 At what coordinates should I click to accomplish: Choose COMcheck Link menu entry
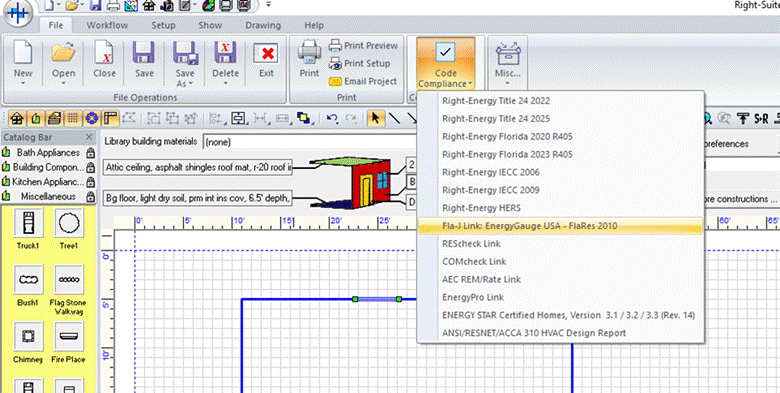tap(560, 262)
